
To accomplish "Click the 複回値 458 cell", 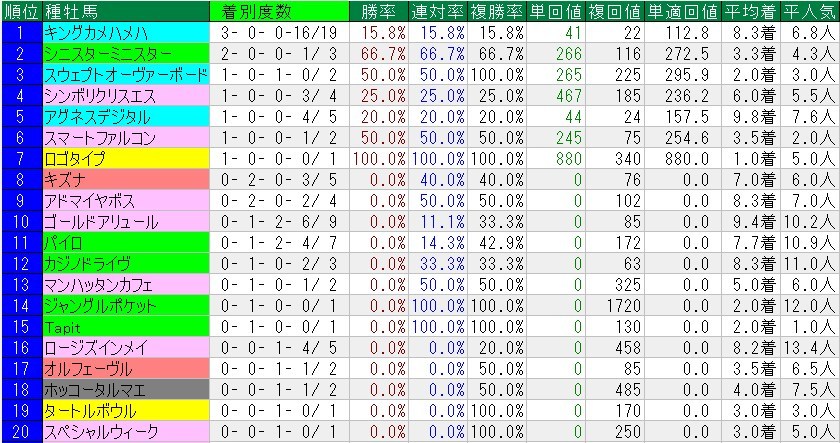I will pyautogui.click(x=614, y=348).
